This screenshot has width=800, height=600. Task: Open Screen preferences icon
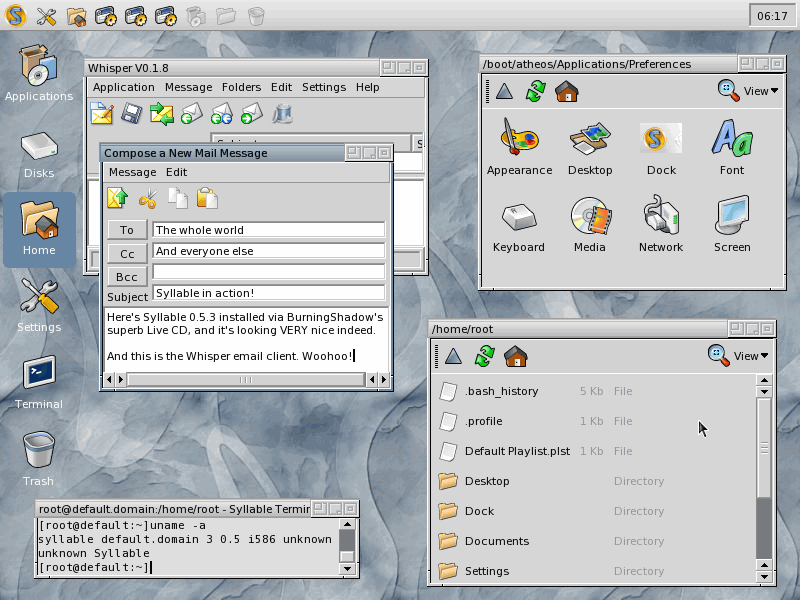coord(732,224)
